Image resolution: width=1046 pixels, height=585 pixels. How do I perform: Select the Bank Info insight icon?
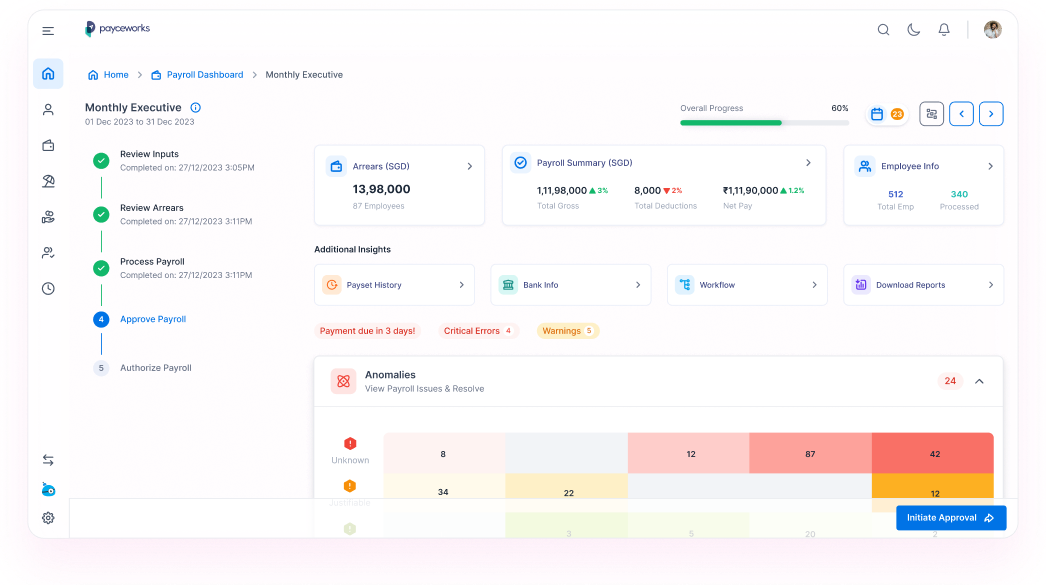click(507, 284)
